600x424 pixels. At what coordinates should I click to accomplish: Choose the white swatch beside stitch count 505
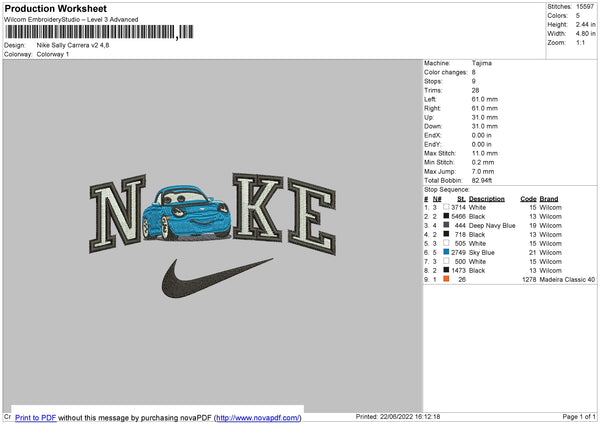coord(446,243)
